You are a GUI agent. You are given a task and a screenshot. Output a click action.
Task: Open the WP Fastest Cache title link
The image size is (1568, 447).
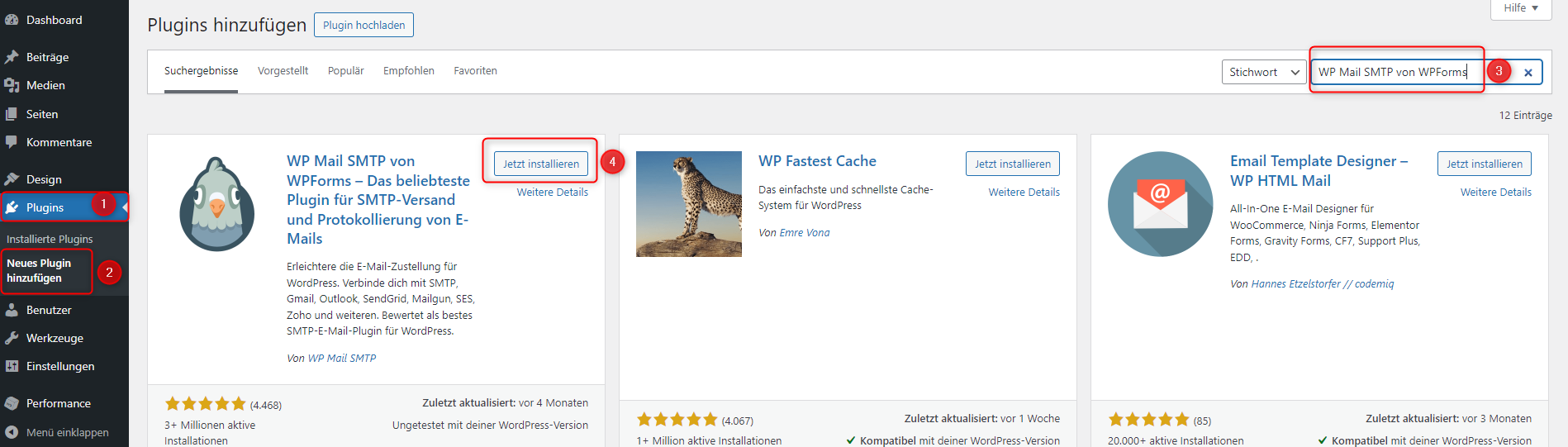(817, 161)
